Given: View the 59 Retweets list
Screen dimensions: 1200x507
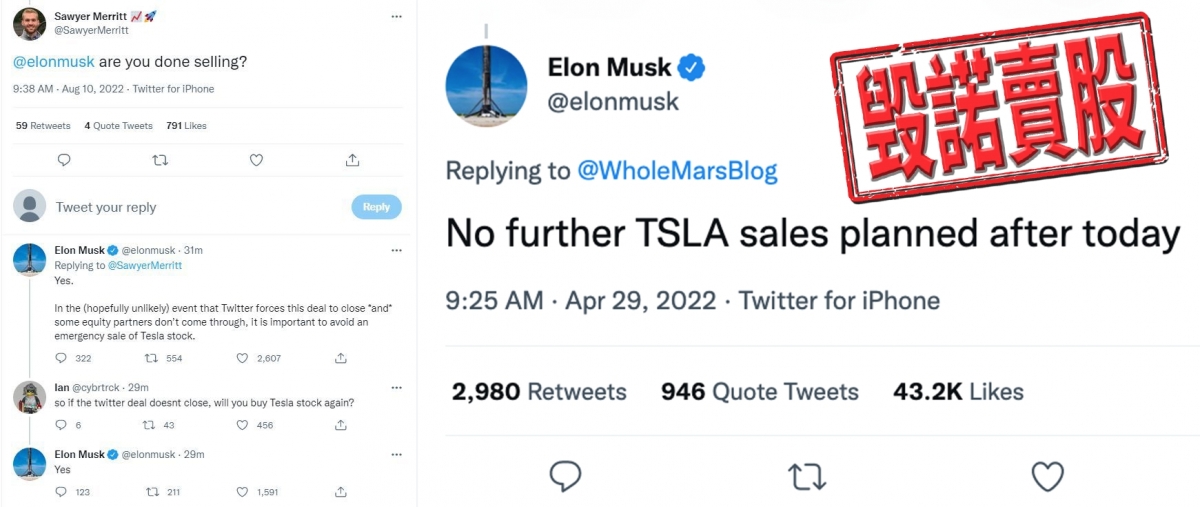Looking at the screenshot, I should [43, 126].
